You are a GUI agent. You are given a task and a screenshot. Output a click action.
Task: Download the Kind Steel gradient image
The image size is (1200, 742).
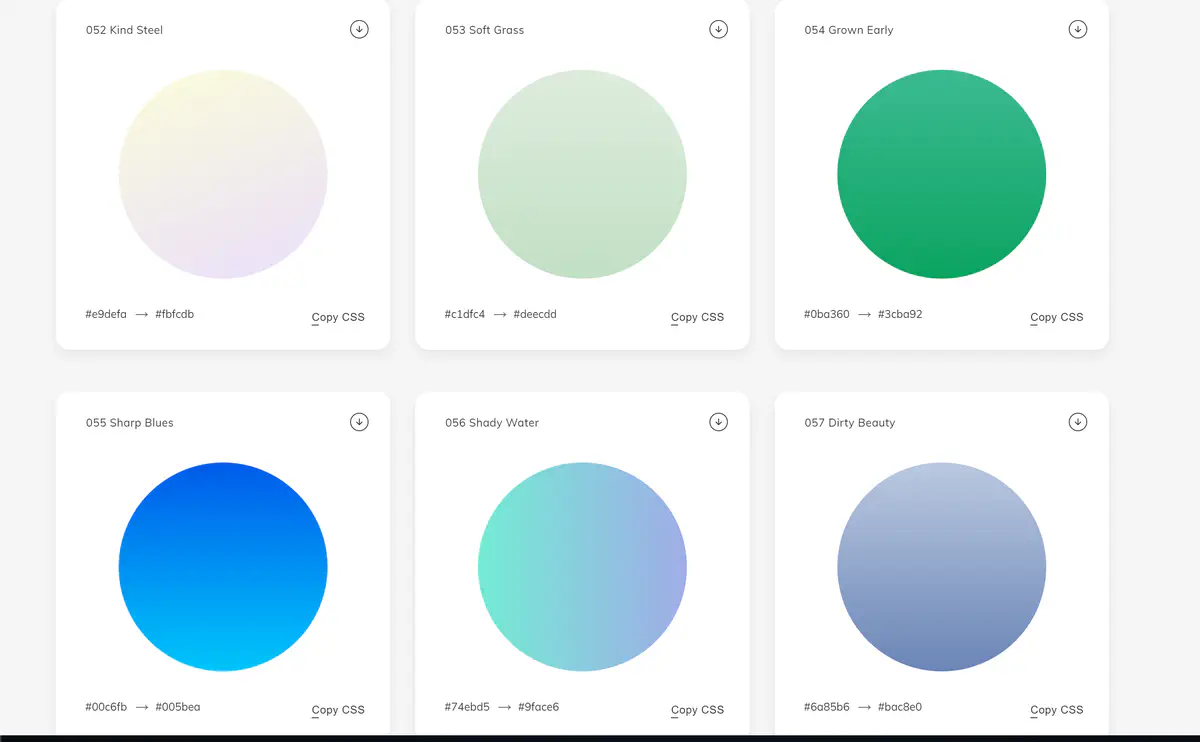(x=359, y=29)
